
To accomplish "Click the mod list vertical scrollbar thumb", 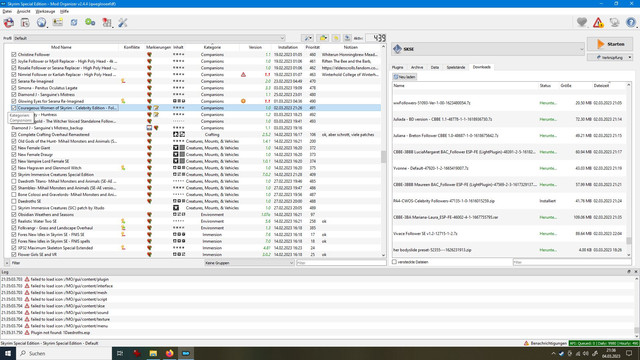I will [x=383, y=157].
